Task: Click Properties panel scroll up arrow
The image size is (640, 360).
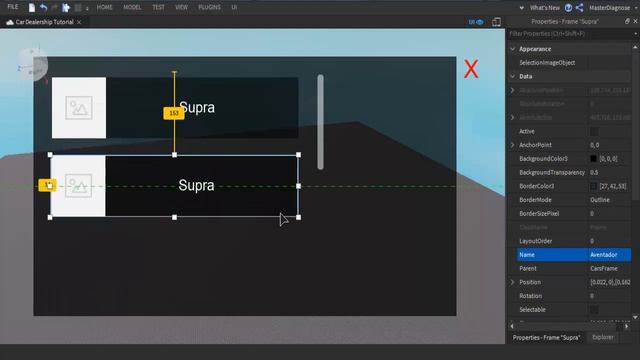Action: (636, 48)
